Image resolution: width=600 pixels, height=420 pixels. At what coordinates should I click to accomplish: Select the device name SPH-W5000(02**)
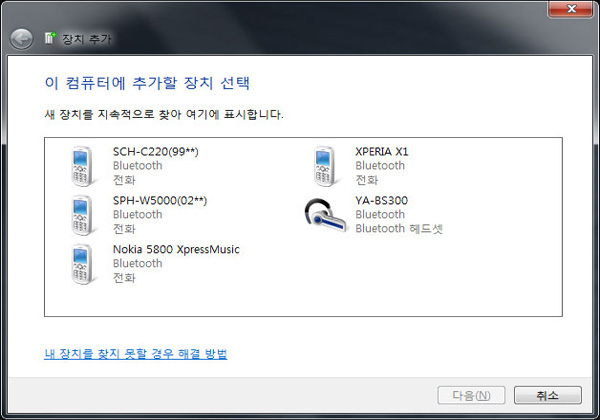[x=160, y=201]
